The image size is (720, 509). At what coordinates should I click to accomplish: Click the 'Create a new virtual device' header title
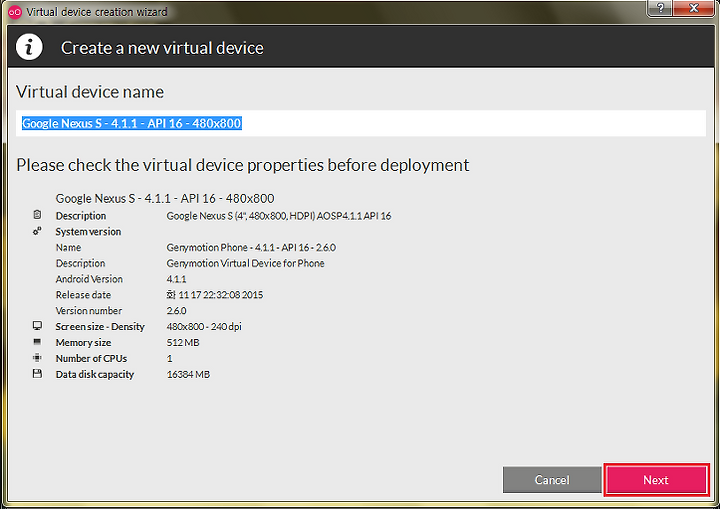tap(162, 48)
